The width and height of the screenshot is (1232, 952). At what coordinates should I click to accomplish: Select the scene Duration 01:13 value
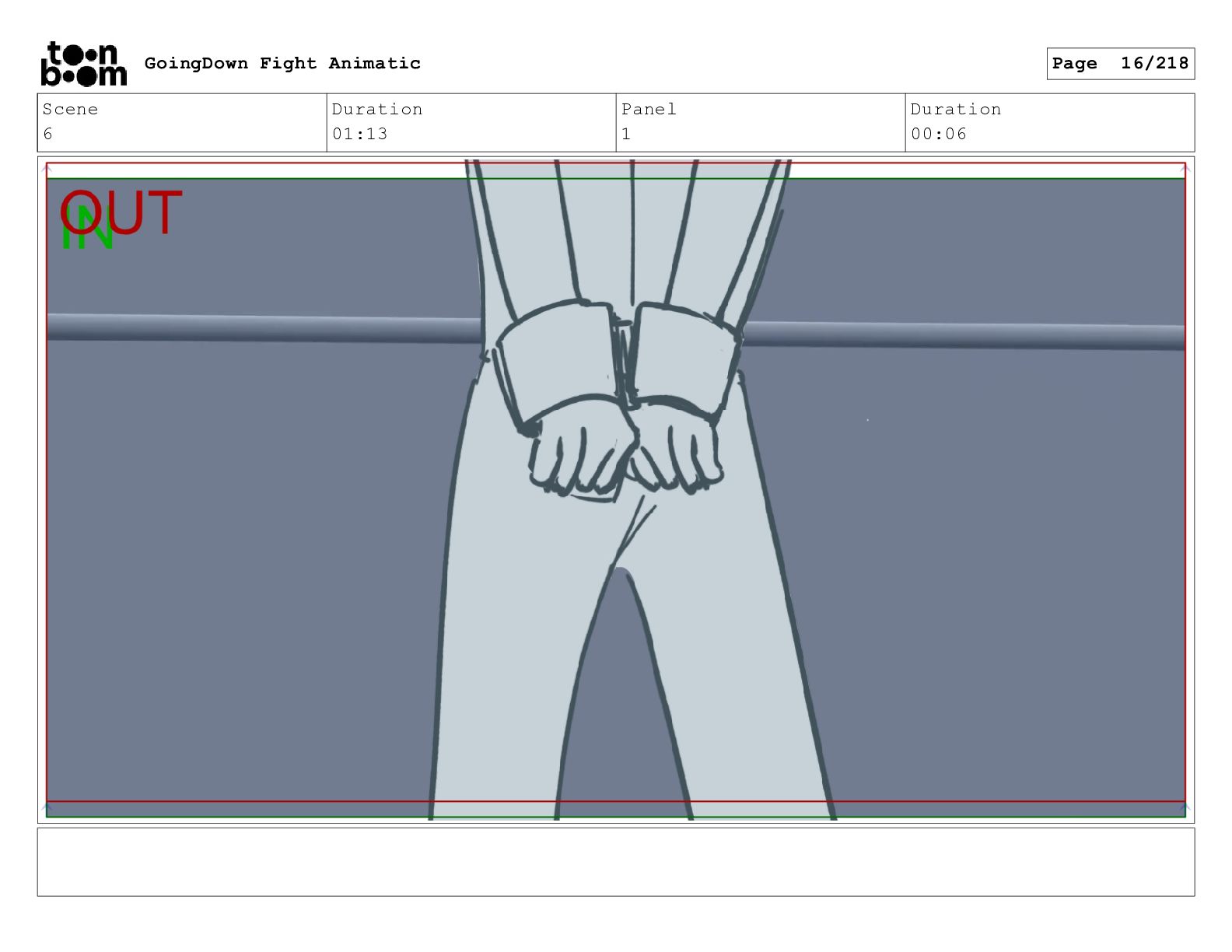click(x=360, y=134)
